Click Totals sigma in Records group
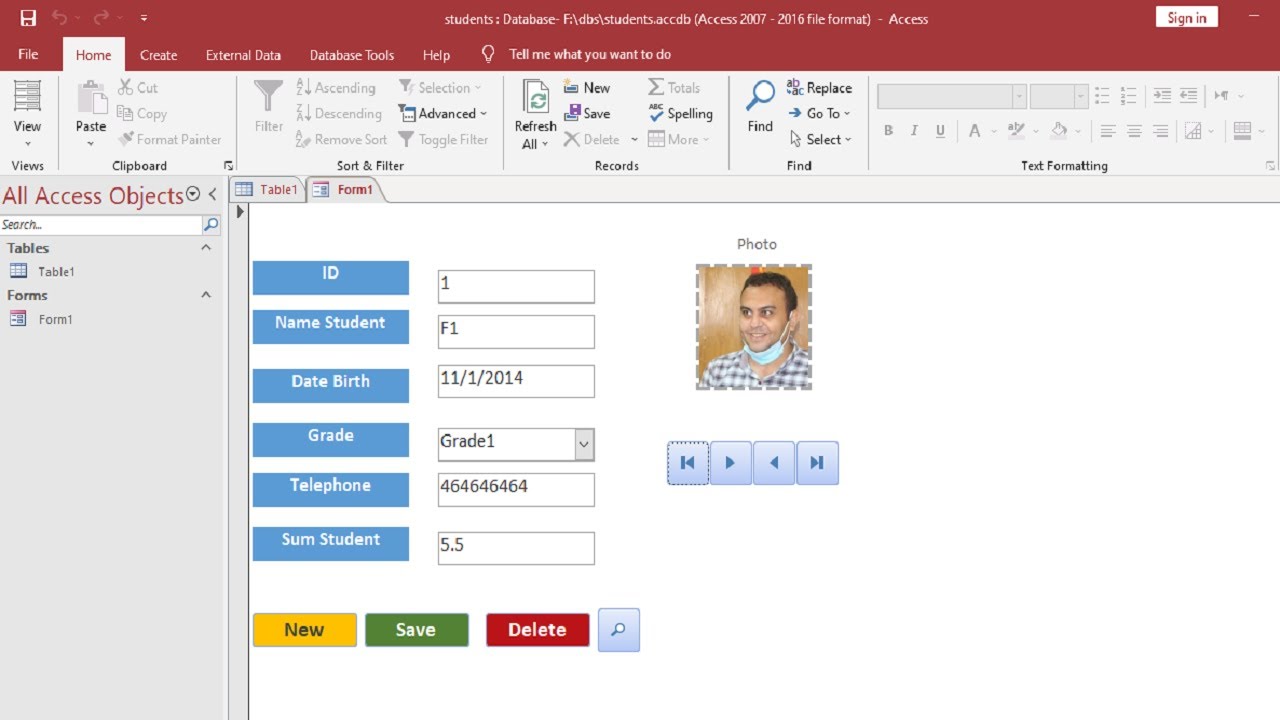1280x720 pixels. coord(674,88)
